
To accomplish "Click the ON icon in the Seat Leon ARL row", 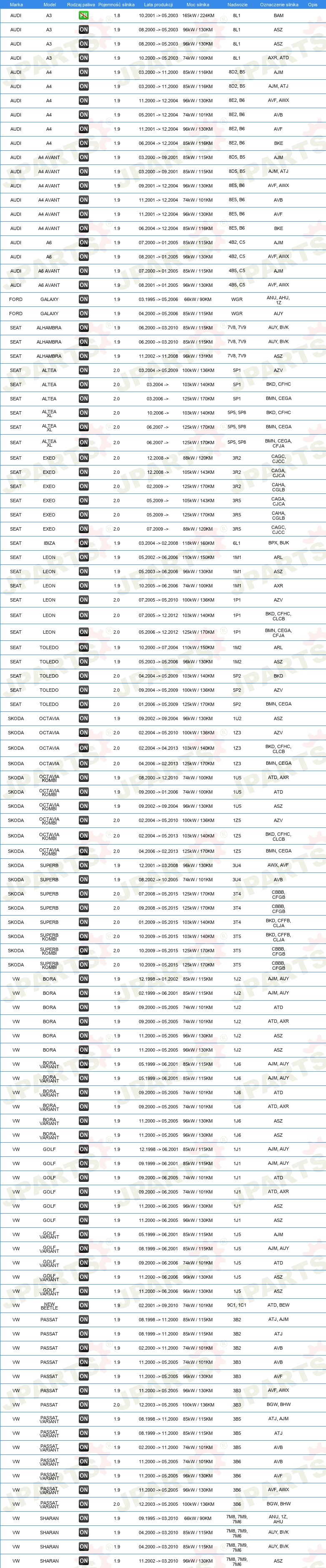I will (x=84, y=558).
